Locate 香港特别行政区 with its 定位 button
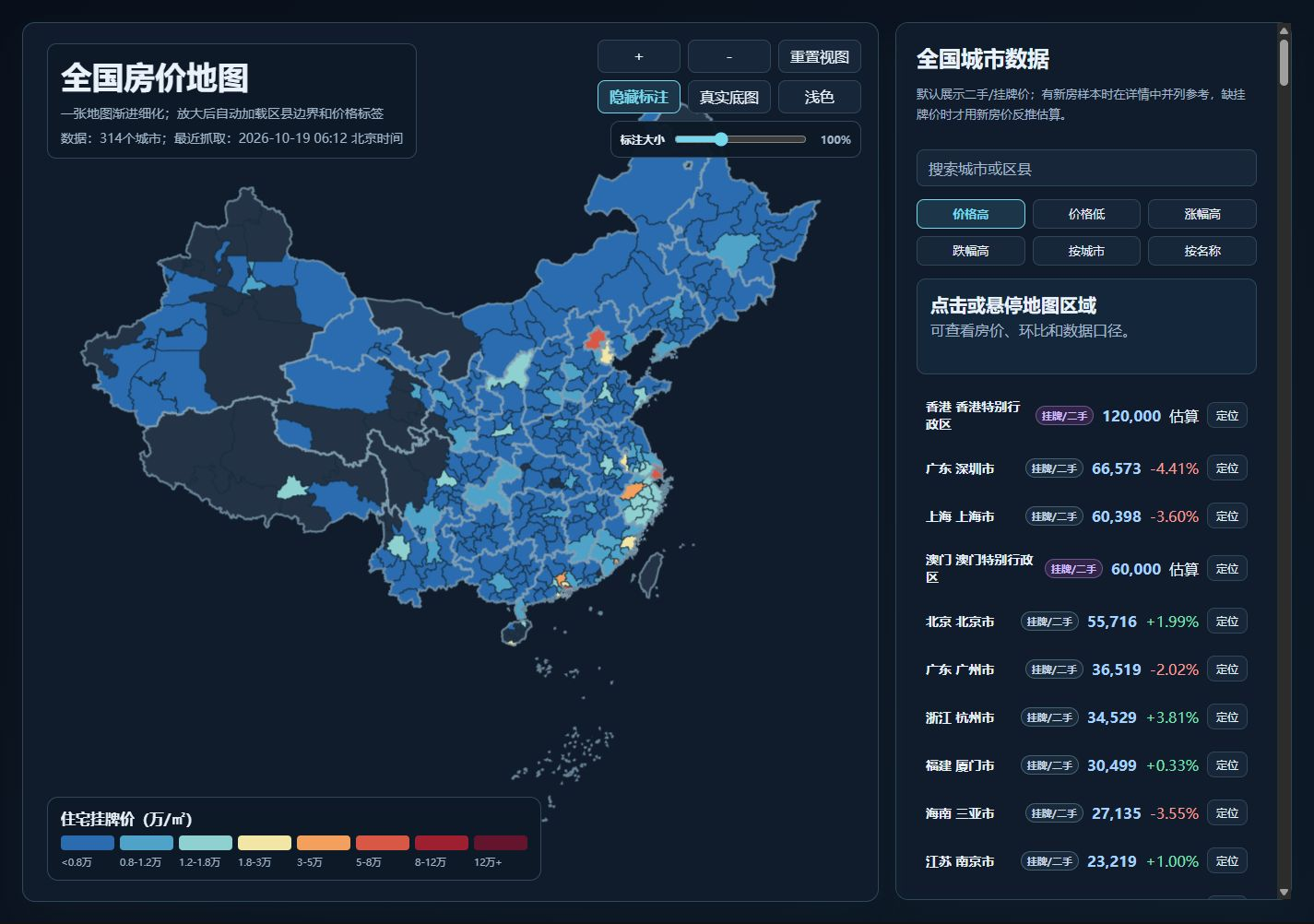 point(1227,416)
